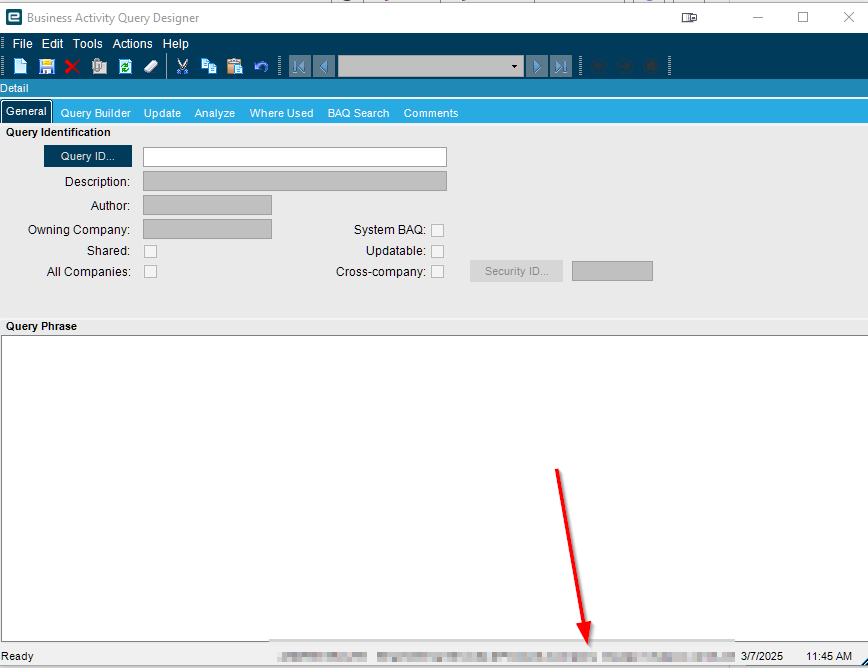Go to the next record
The height and width of the screenshot is (668, 868).
point(536,66)
